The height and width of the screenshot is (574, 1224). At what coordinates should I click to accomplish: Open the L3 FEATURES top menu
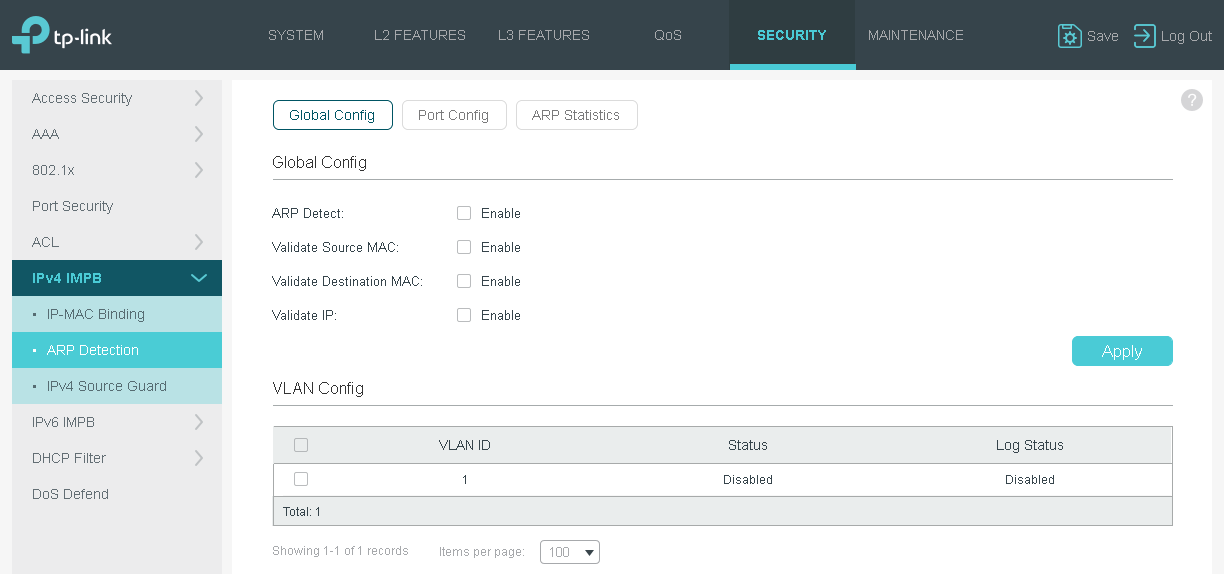[x=544, y=35]
